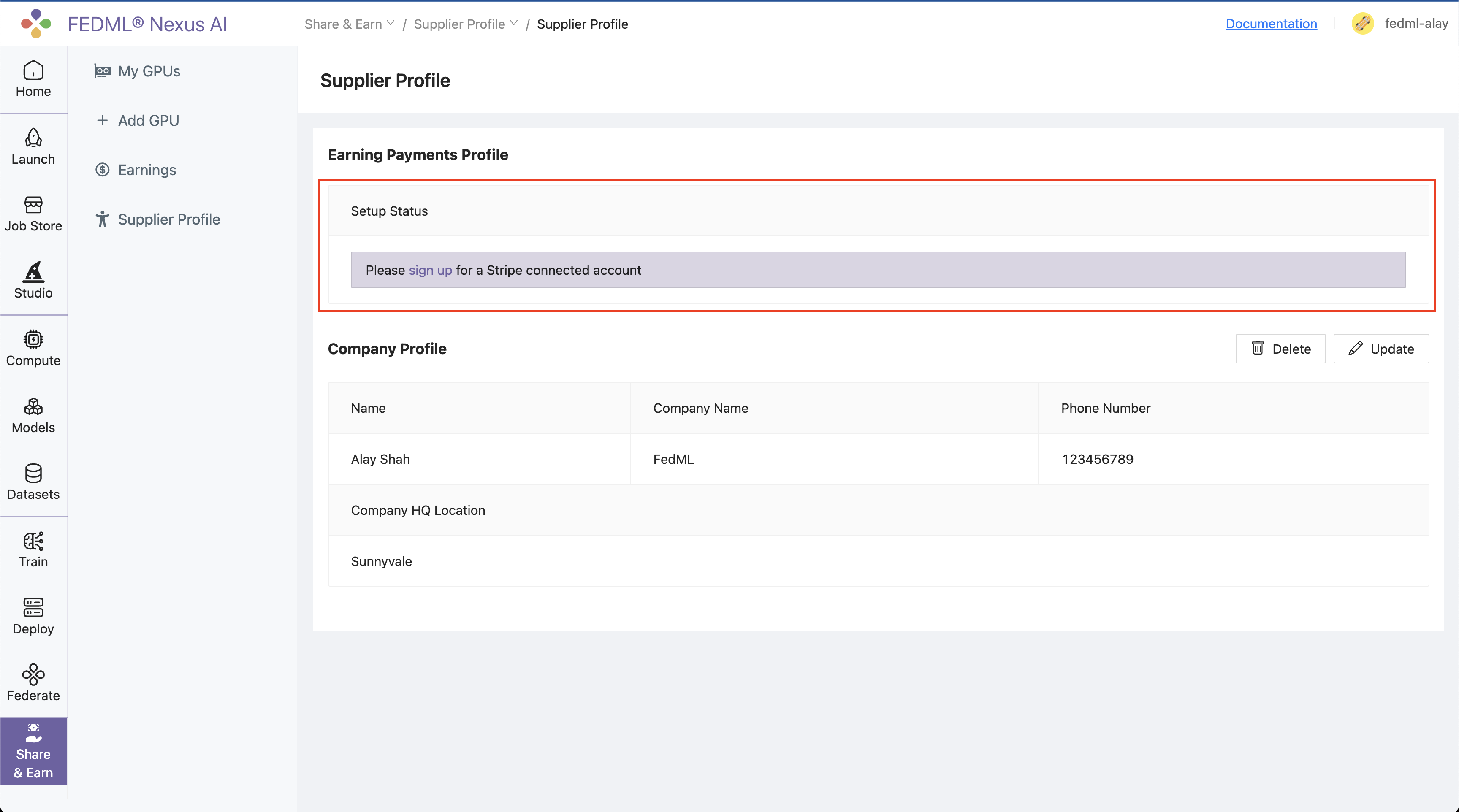This screenshot has height=812, width=1459.
Task: Open the Documentation link
Action: pyautogui.click(x=1271, y=24)
